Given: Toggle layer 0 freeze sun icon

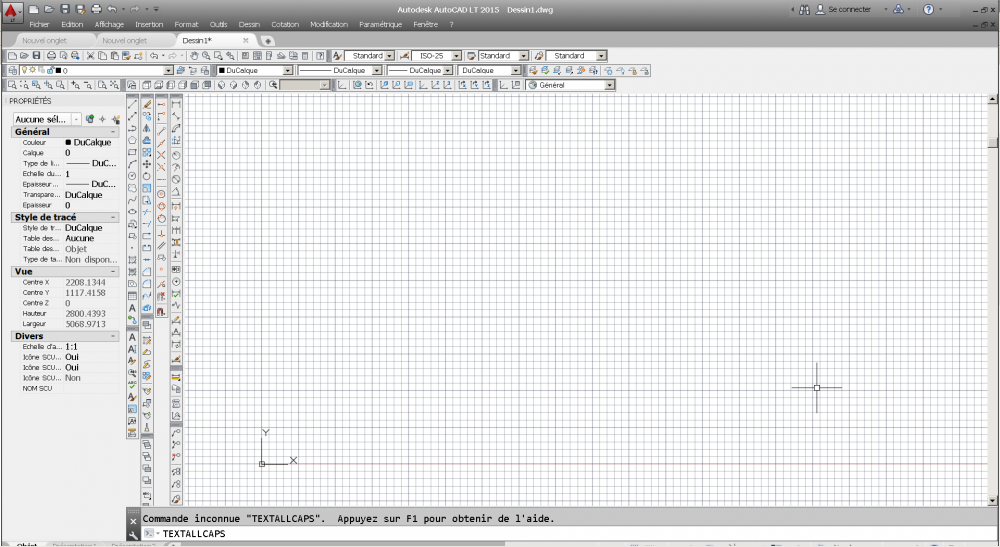Looking at the screenshot, I should [32, 70].
